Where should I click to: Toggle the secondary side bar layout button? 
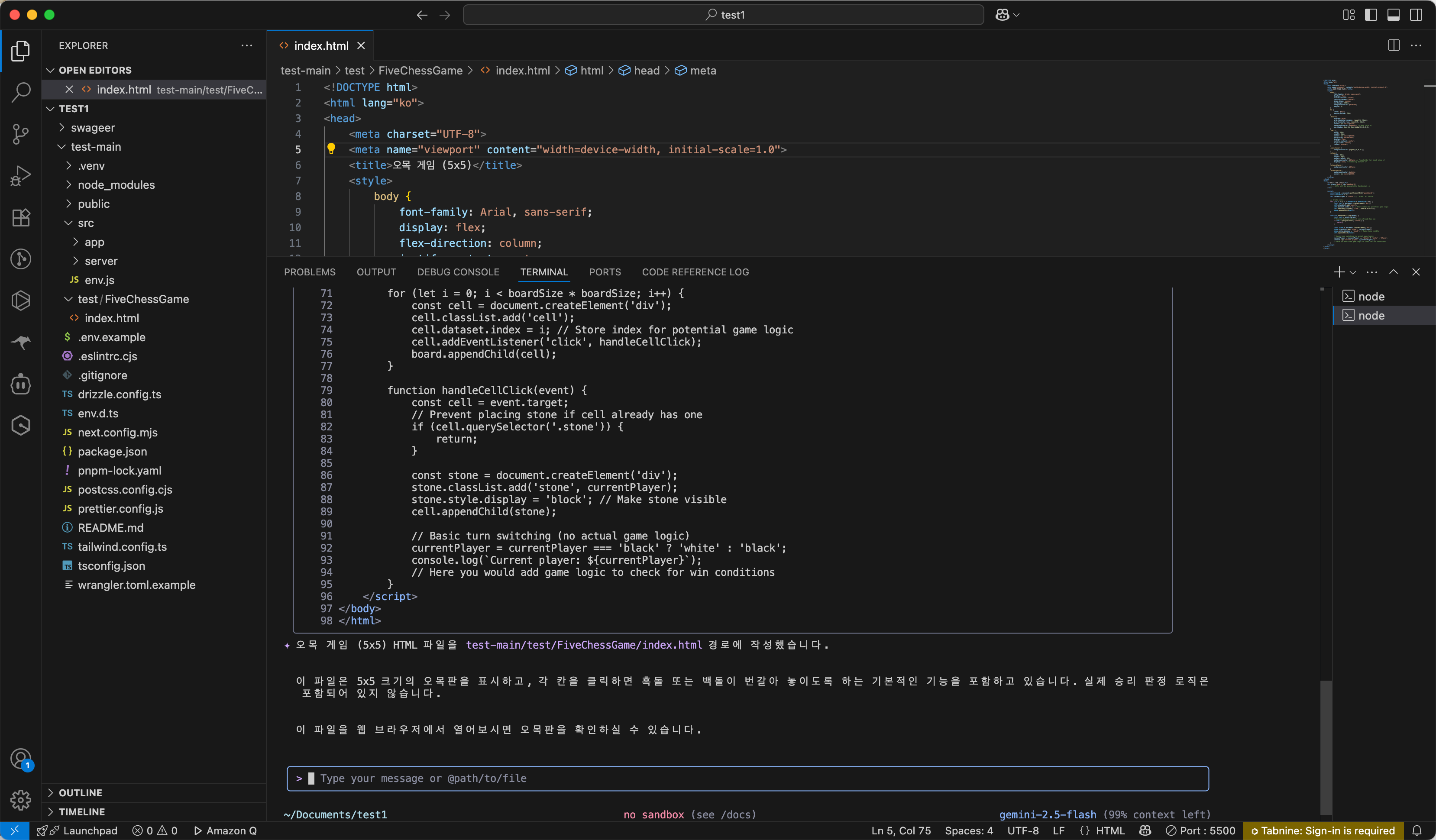[1416, 15]
